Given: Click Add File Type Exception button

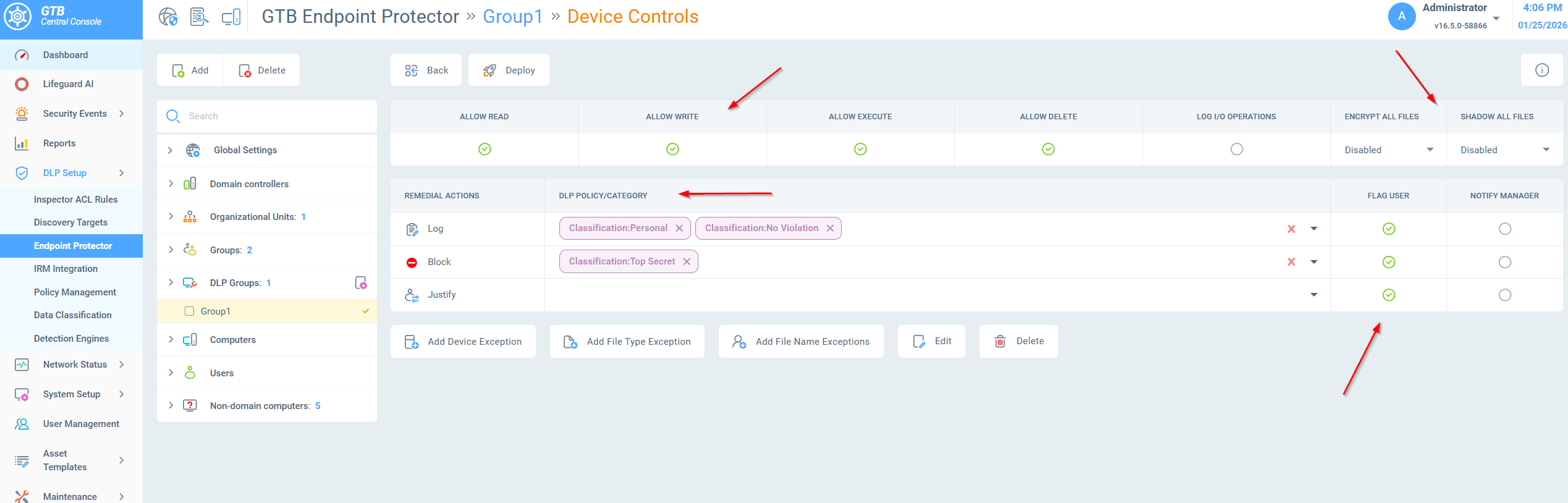Looking at the screenshot, I should click(x=627, y=341).
